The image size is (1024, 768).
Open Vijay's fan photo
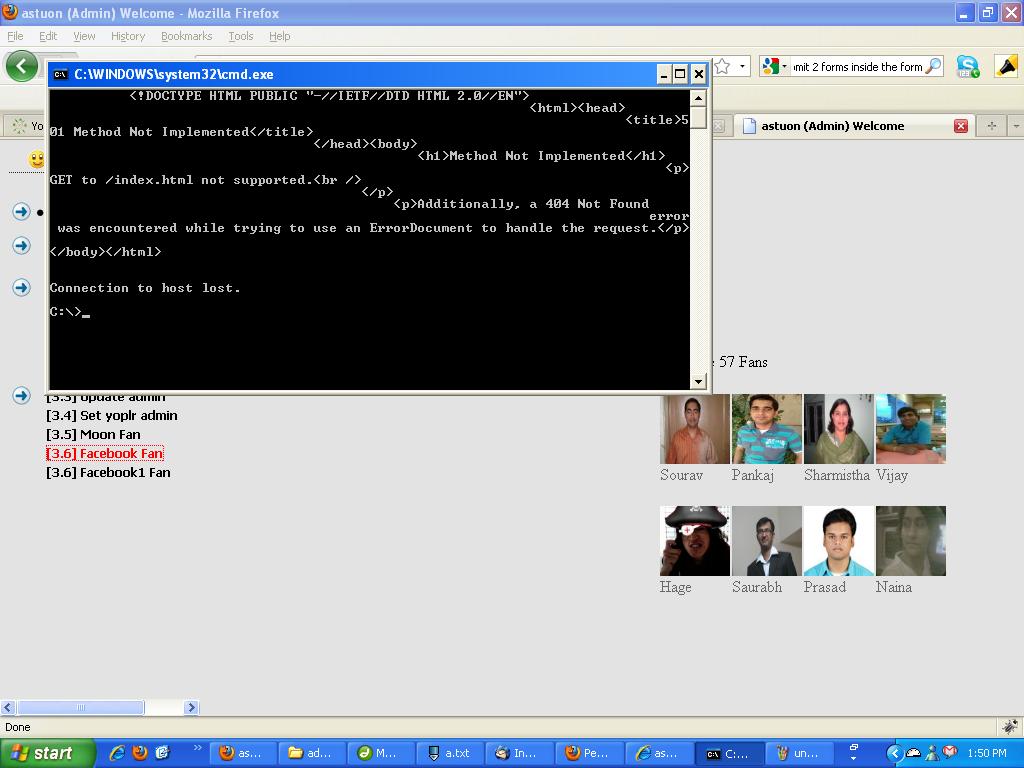coord(910,429)
